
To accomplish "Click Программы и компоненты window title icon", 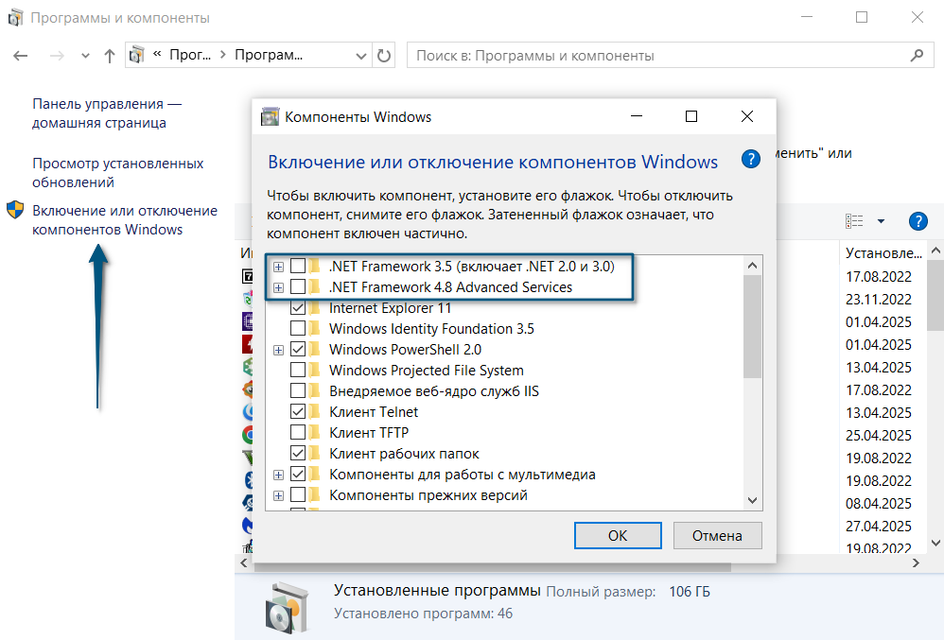I will 15,18.
